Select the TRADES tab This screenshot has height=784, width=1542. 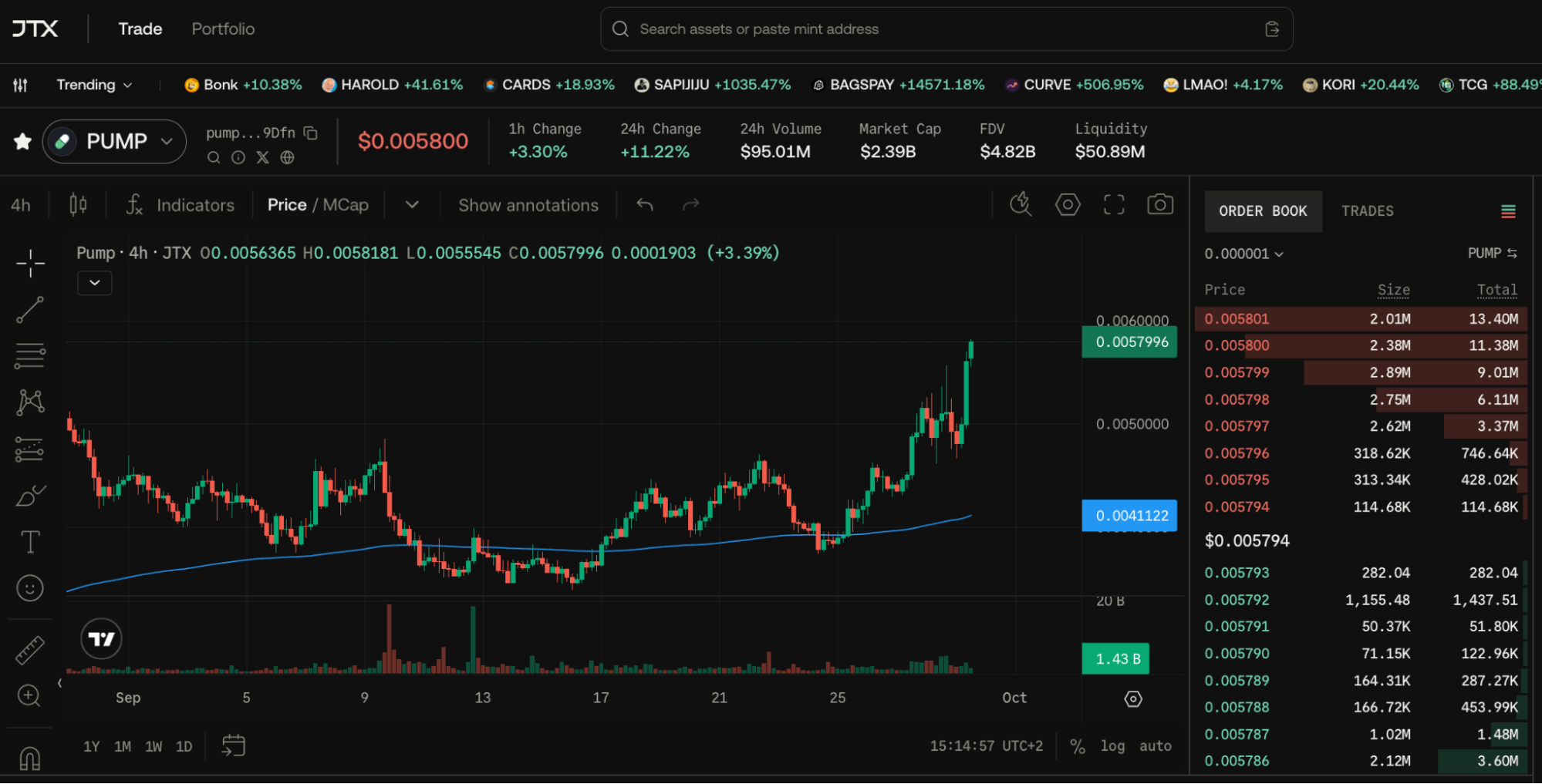[x=1368, y=211]
